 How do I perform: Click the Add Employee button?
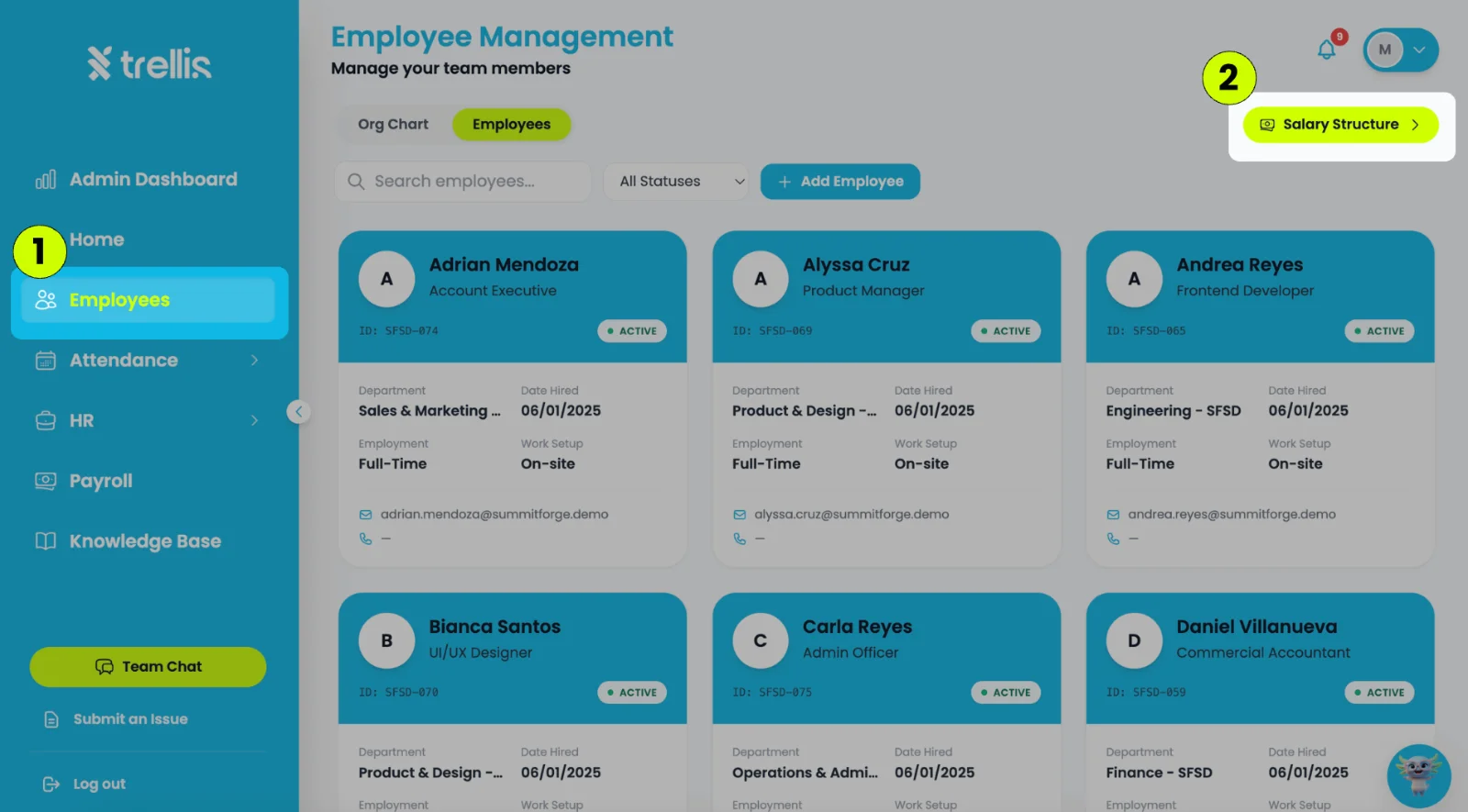click(840, 182)
